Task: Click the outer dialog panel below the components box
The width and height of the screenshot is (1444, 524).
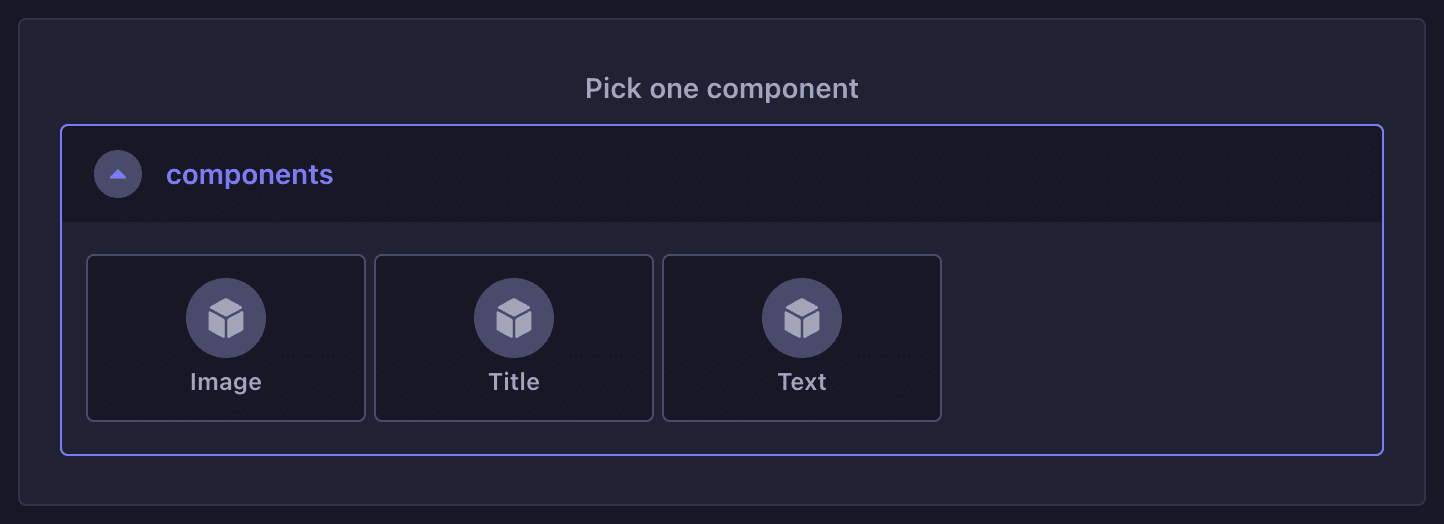Action: point(722,480)
